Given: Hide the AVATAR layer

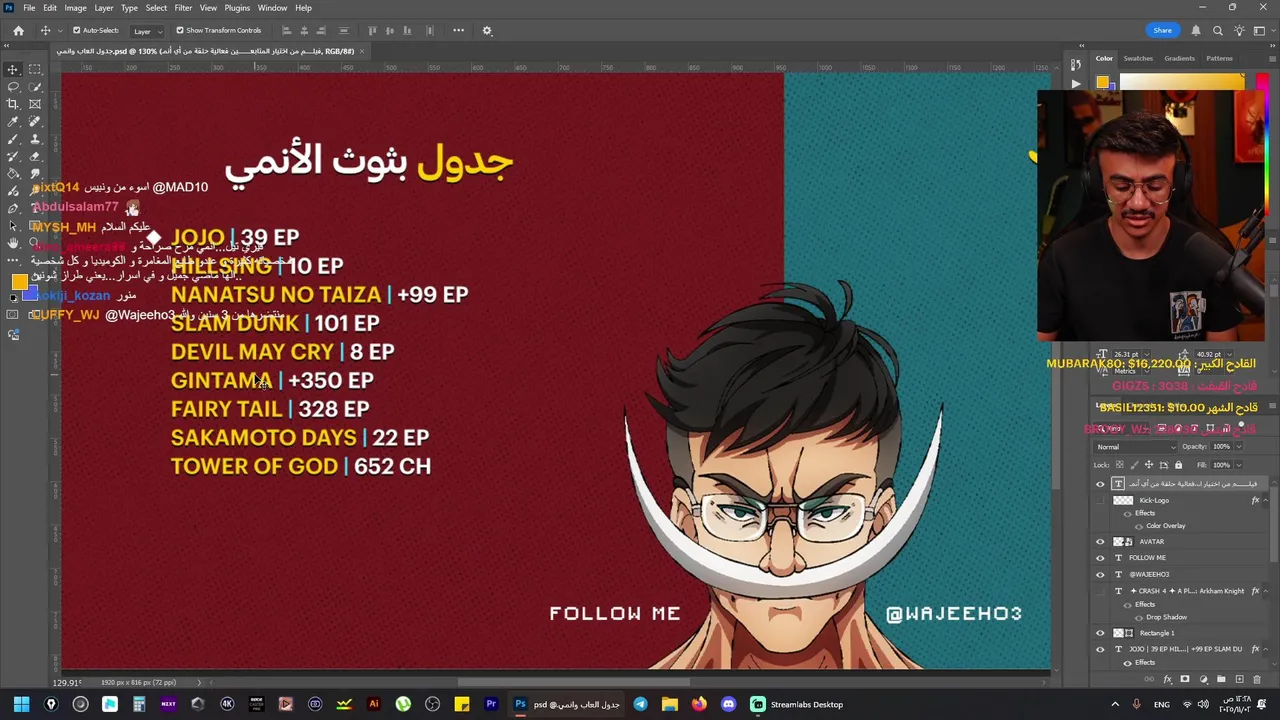Looking at the screenshot, I should [1100, 542].
